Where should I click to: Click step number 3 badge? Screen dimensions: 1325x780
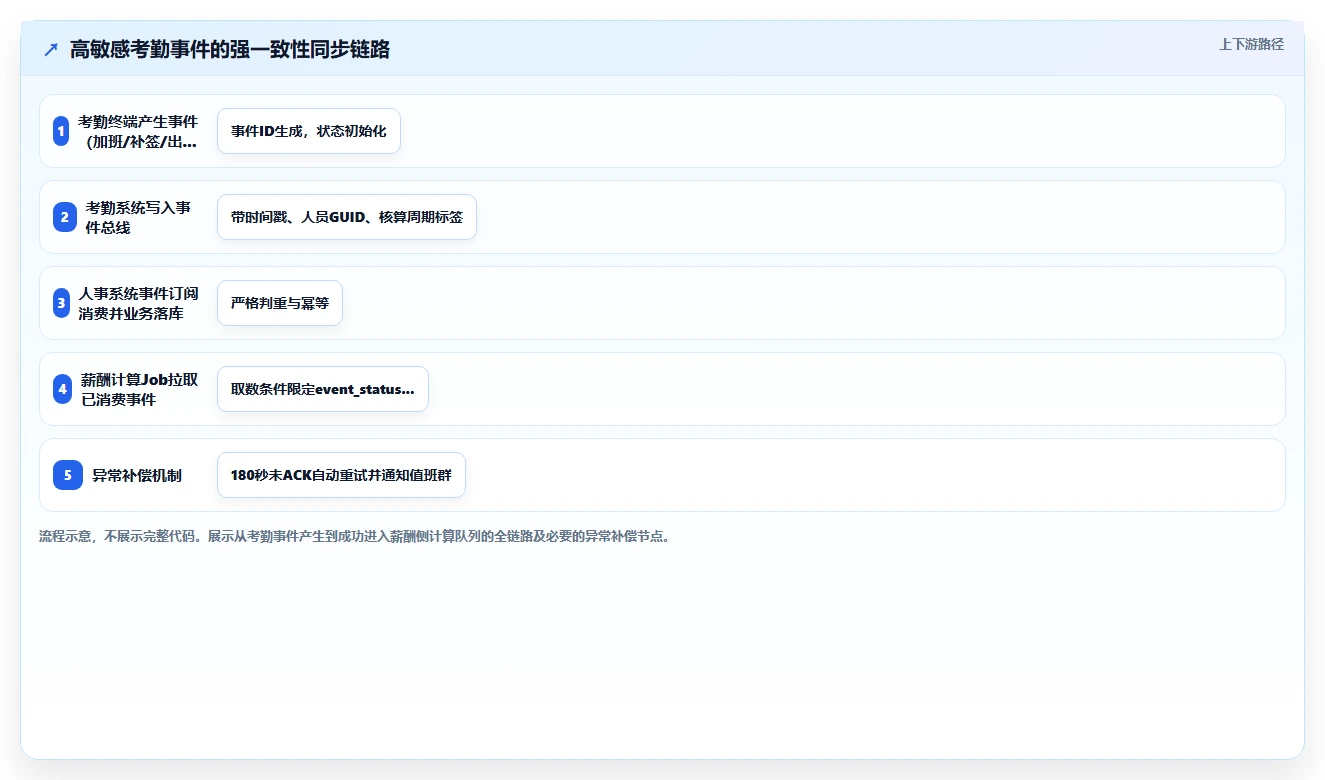[x=61, y=303]
